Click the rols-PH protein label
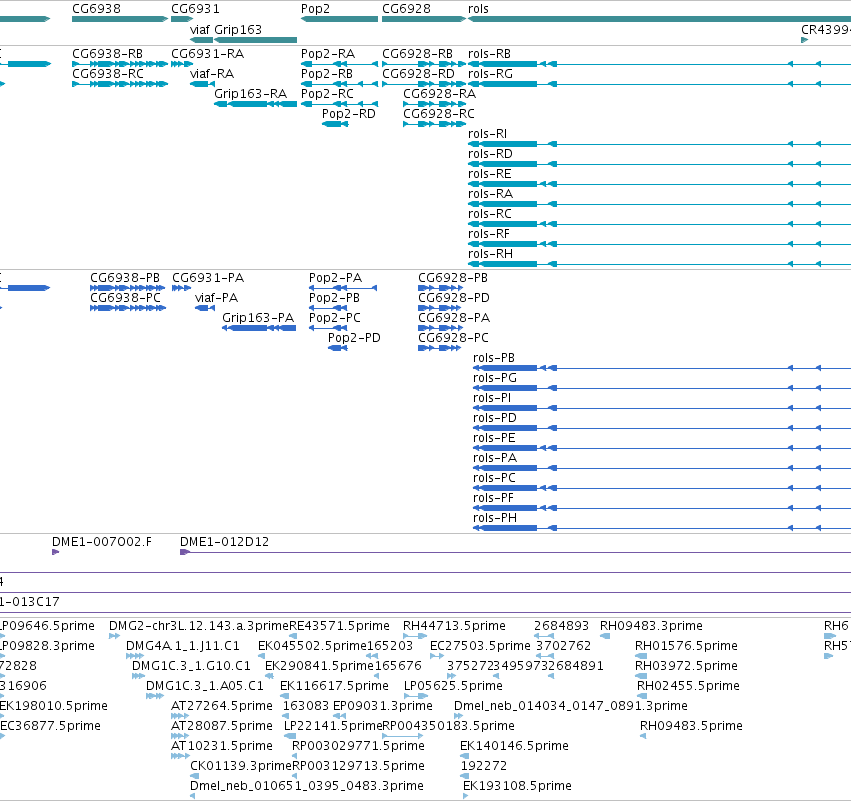 click(495, 518)
